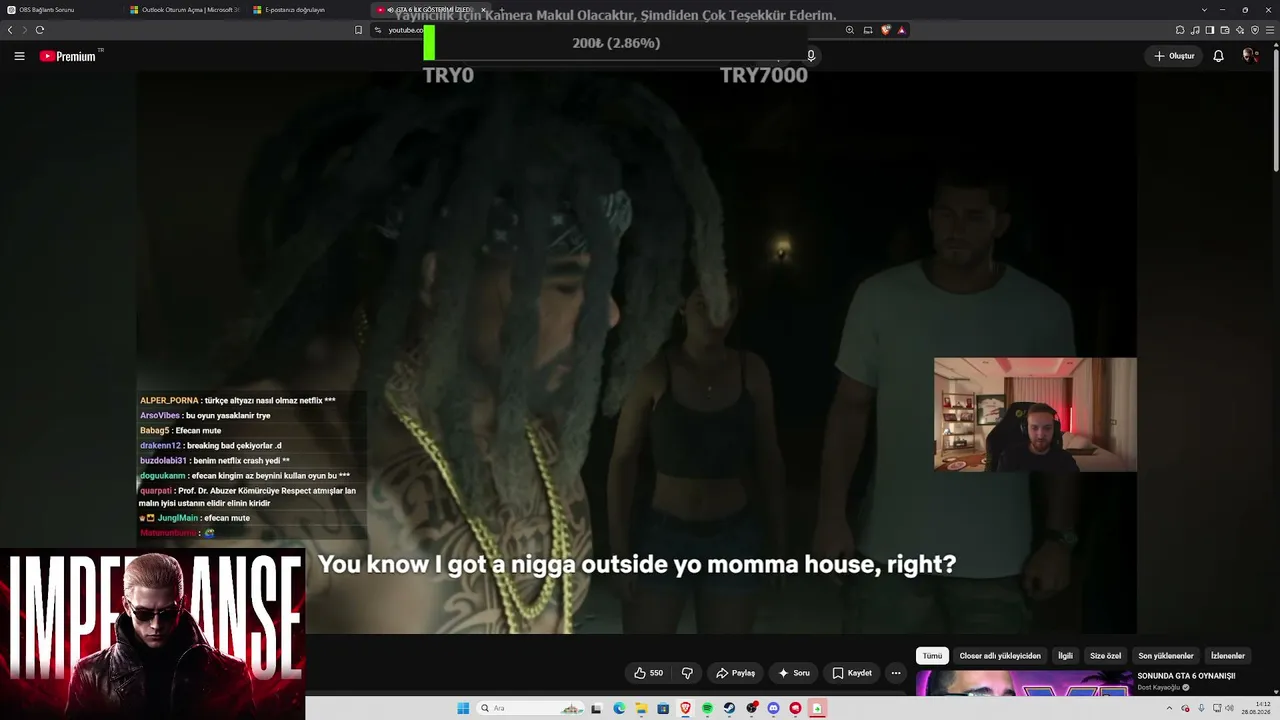
Task: Switch to E-postanızı doğrulayın tab
Action: click(x=307, y=10)
